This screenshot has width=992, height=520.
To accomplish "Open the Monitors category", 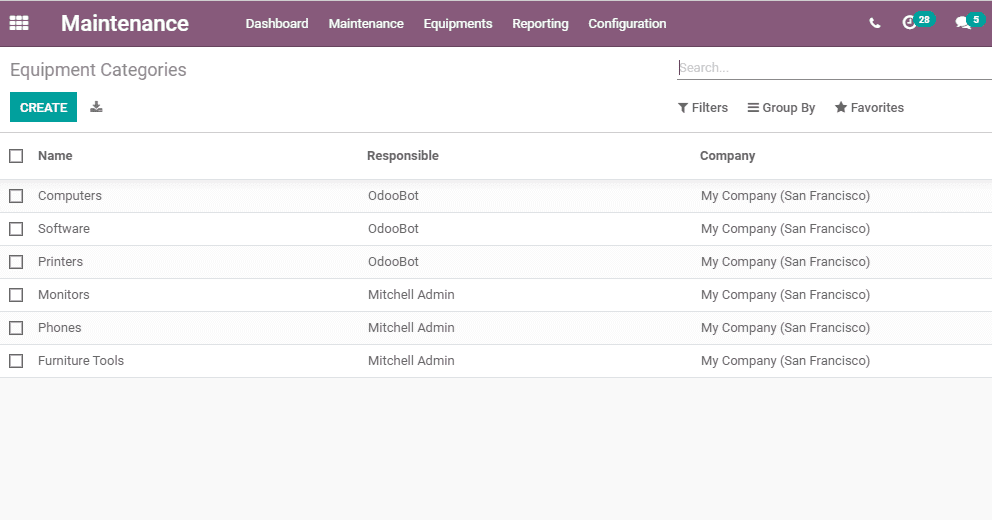I will tap(64, 295).
